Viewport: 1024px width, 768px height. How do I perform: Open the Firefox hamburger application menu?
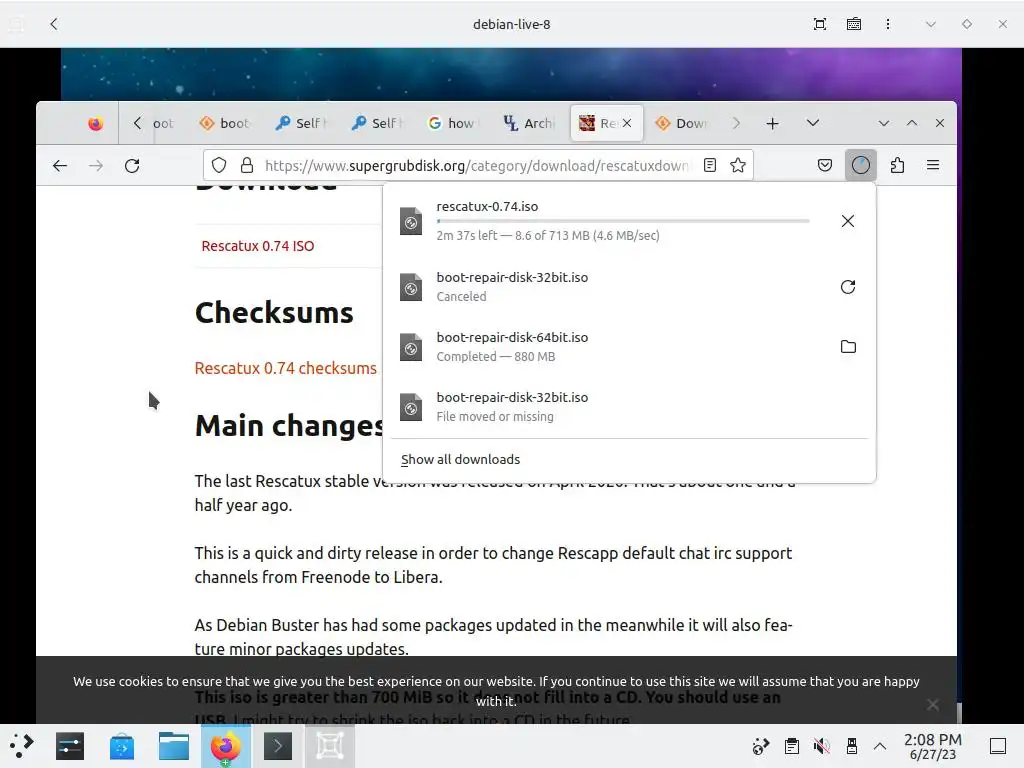(x=933, y=165)
